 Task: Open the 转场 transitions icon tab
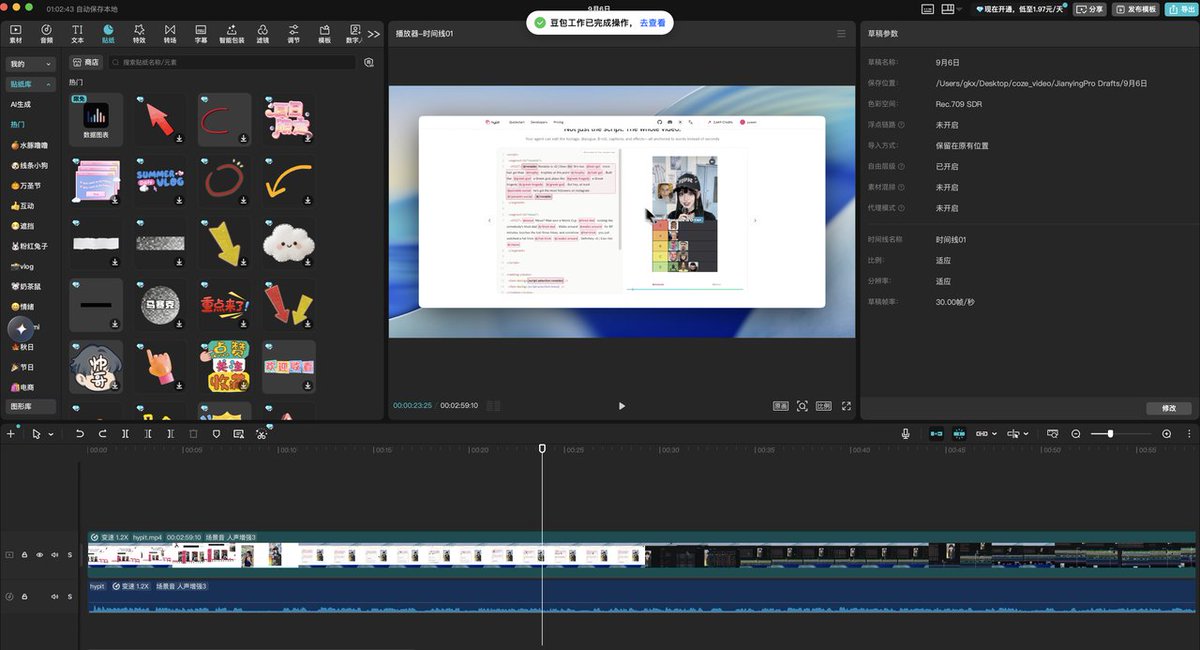tap(170, 34)
